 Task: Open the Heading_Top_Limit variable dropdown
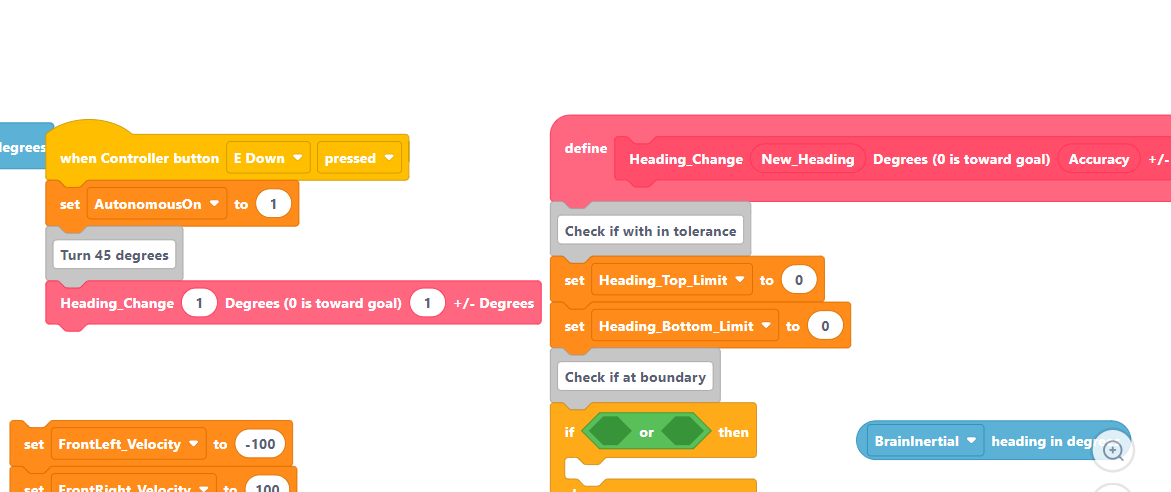(x=672, y=280)
